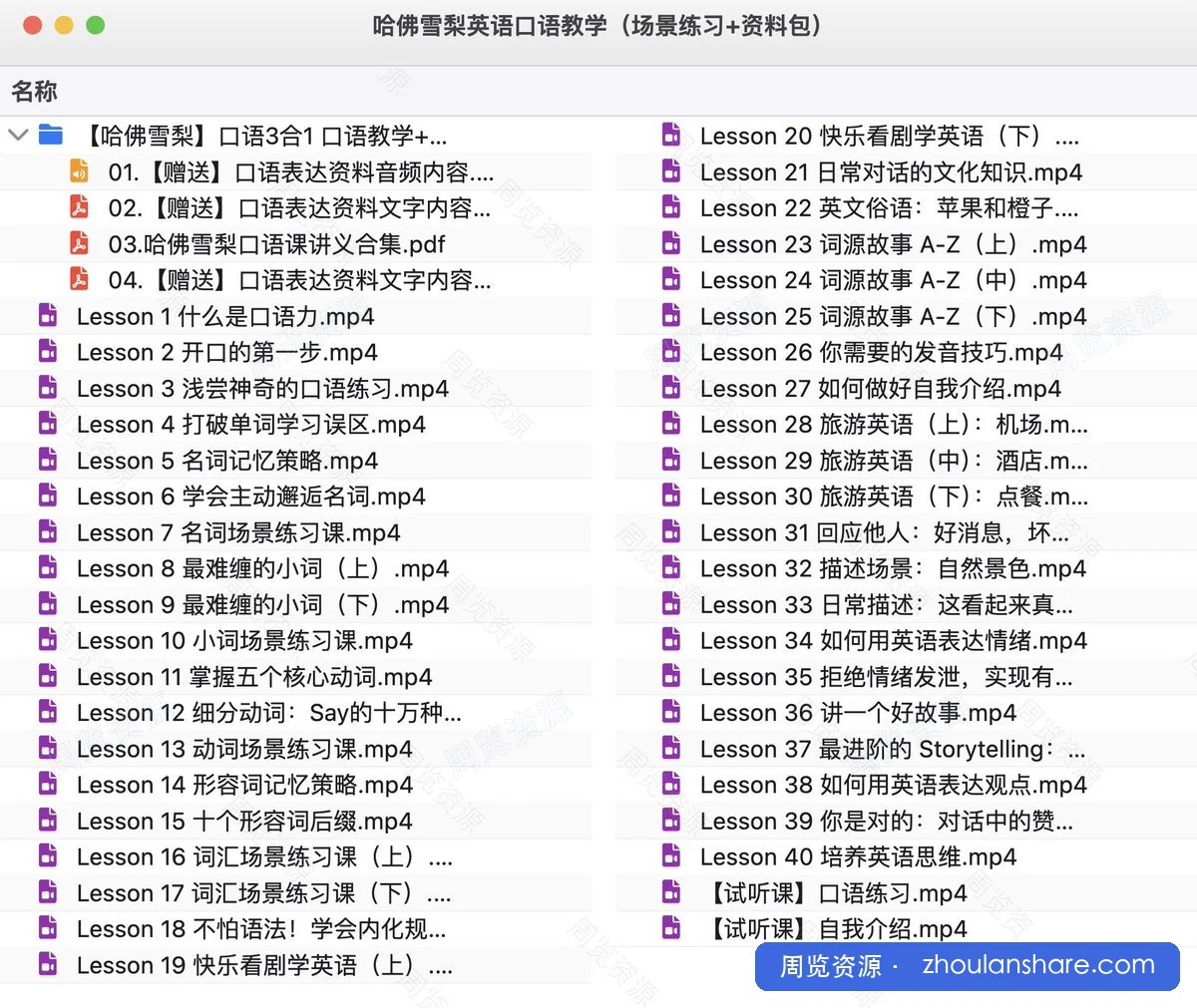Click video icon of Lesson 24 词源故事 A-Z（中）
The width and height of the screenshot is (1197, 1008).
point(671,279)
